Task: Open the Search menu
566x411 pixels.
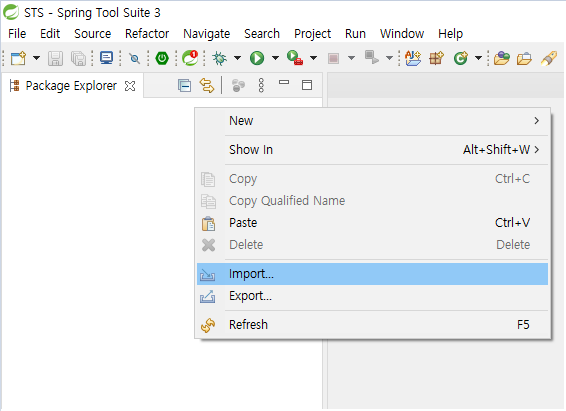Action: click(x=262, y=34)
